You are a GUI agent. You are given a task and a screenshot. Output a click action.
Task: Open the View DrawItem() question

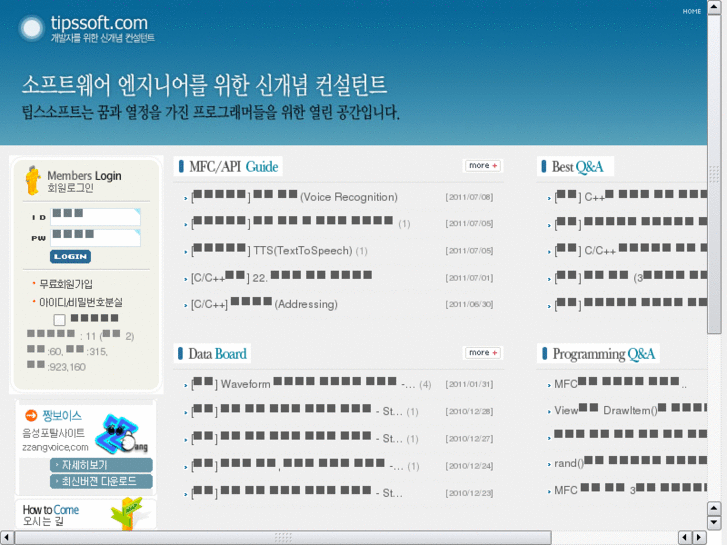pyautogui.click(x=631, y=410)
